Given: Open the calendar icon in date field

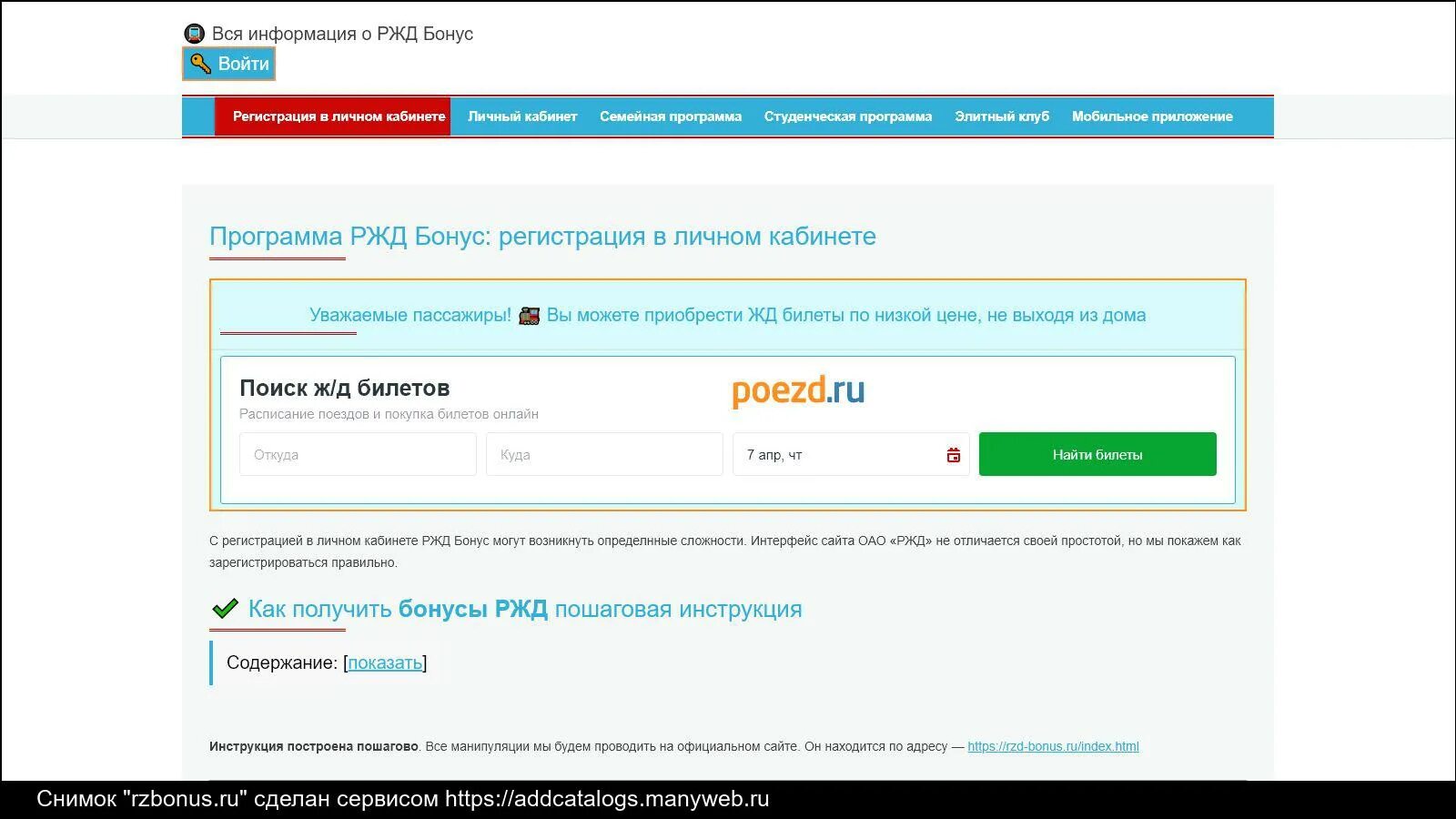Looking at the screenshot, I should (953, 455).
